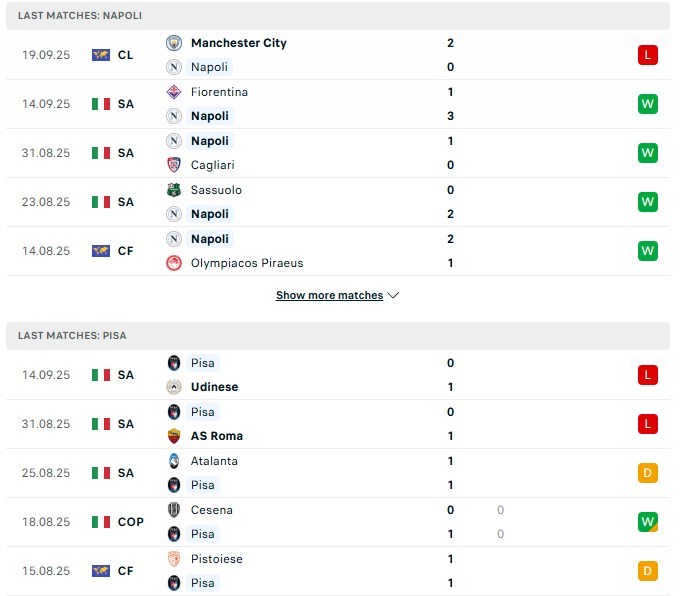This screenshot has height=596, width=680.
Task: Click the green W badge for Fiorentina match
Action: point(647,104)
